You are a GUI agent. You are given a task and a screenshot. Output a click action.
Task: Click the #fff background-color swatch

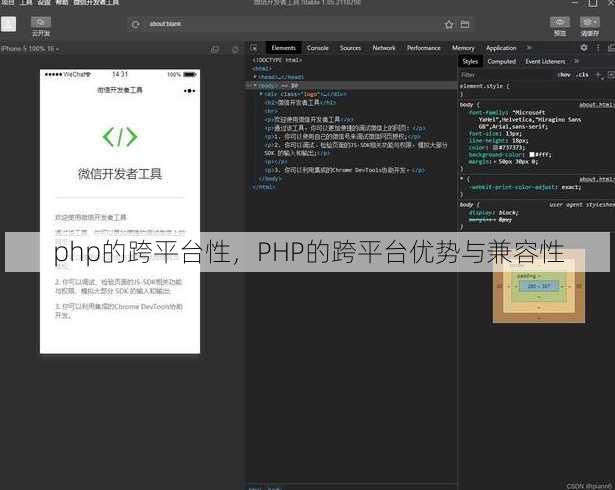coord(532,155)
